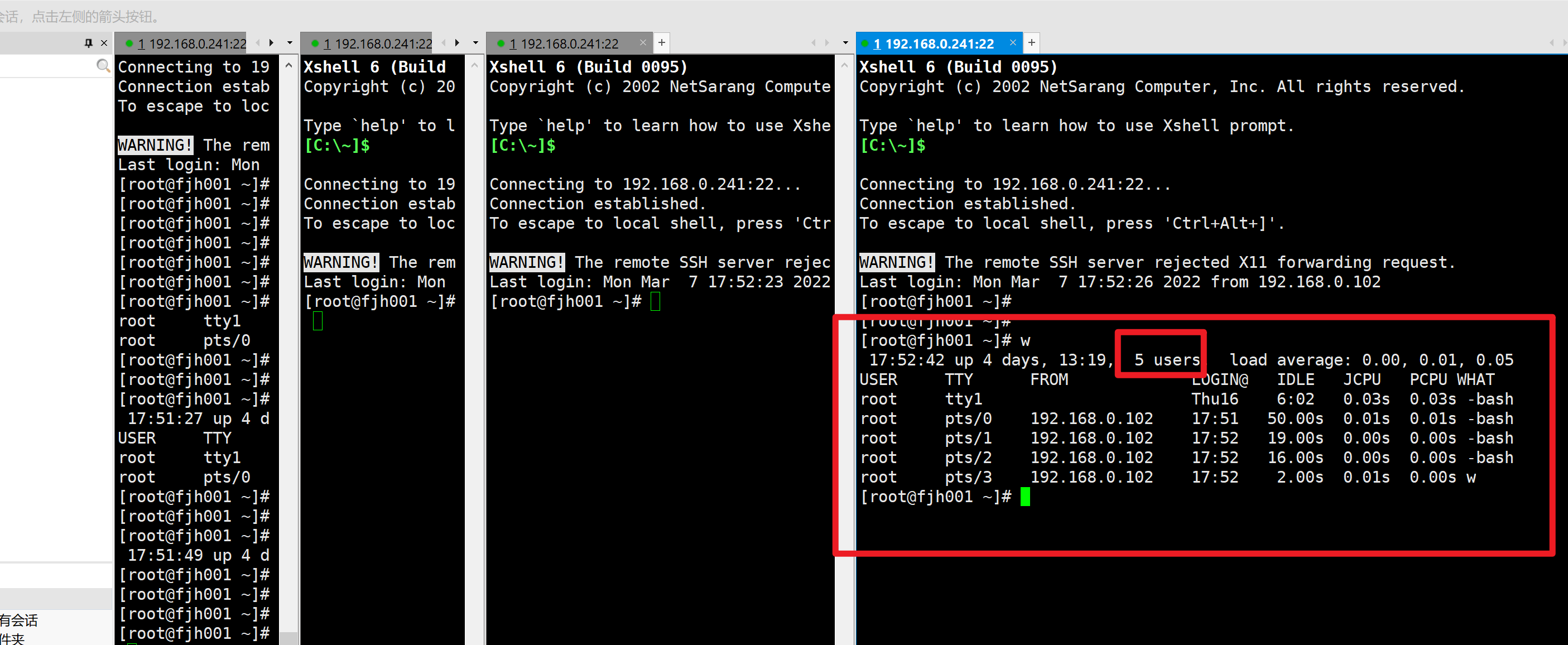Click the green connection dot on the third pane tab
1568x645 pixels.
(x=501, y=44)
